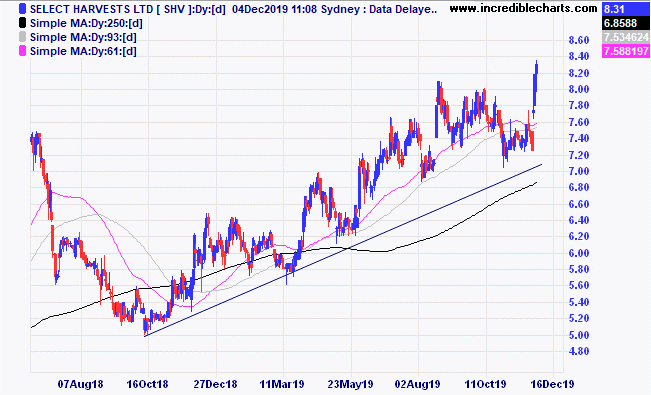651x395 pixels.
Task: Click the 7.60 price axis label
Action: (579, 122)
